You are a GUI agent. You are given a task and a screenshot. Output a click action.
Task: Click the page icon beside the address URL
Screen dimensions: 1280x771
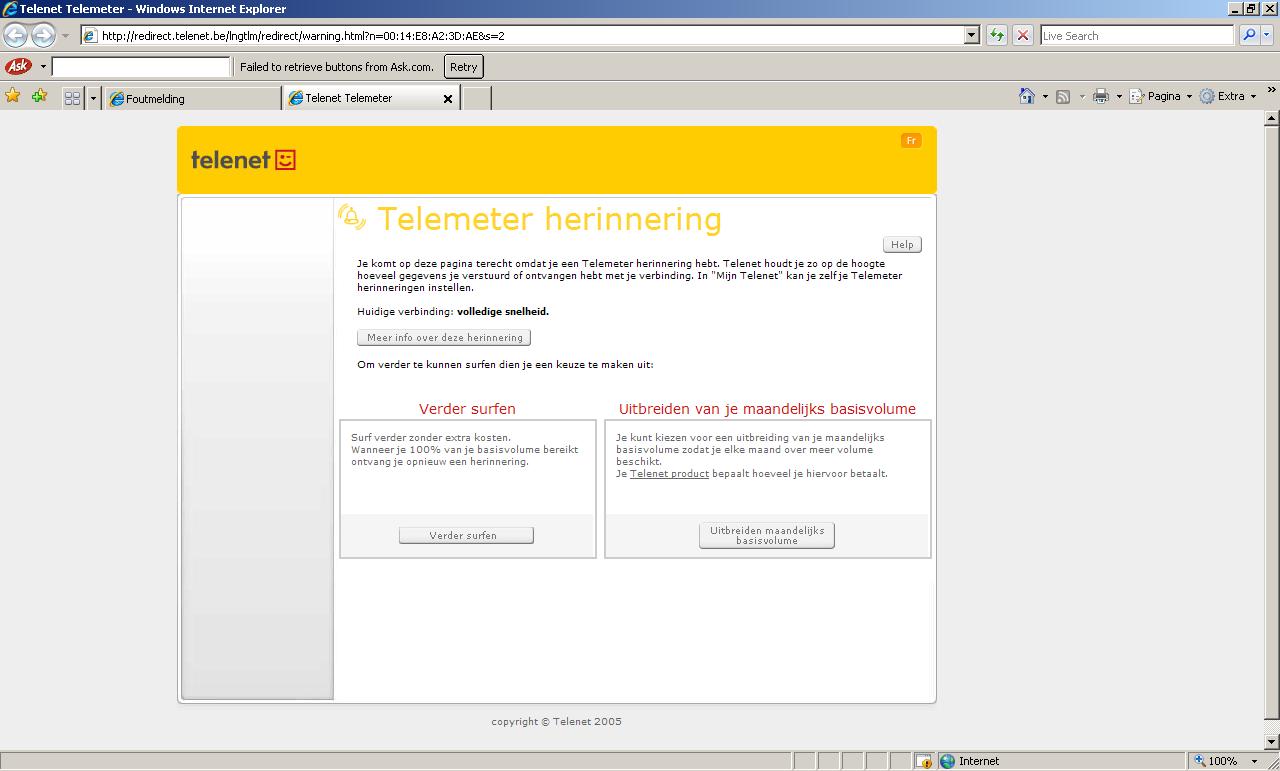coord(90,35)
